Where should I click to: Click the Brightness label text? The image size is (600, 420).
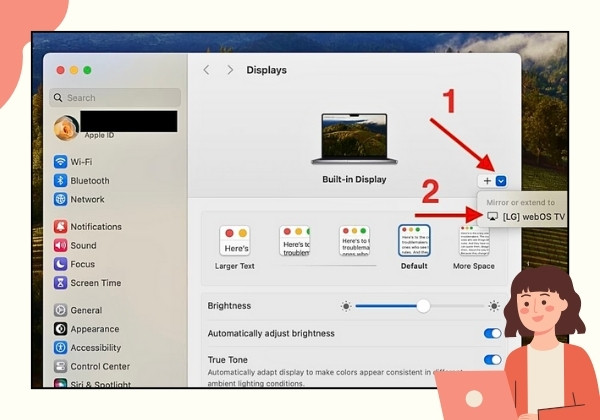tap(229, 306)
